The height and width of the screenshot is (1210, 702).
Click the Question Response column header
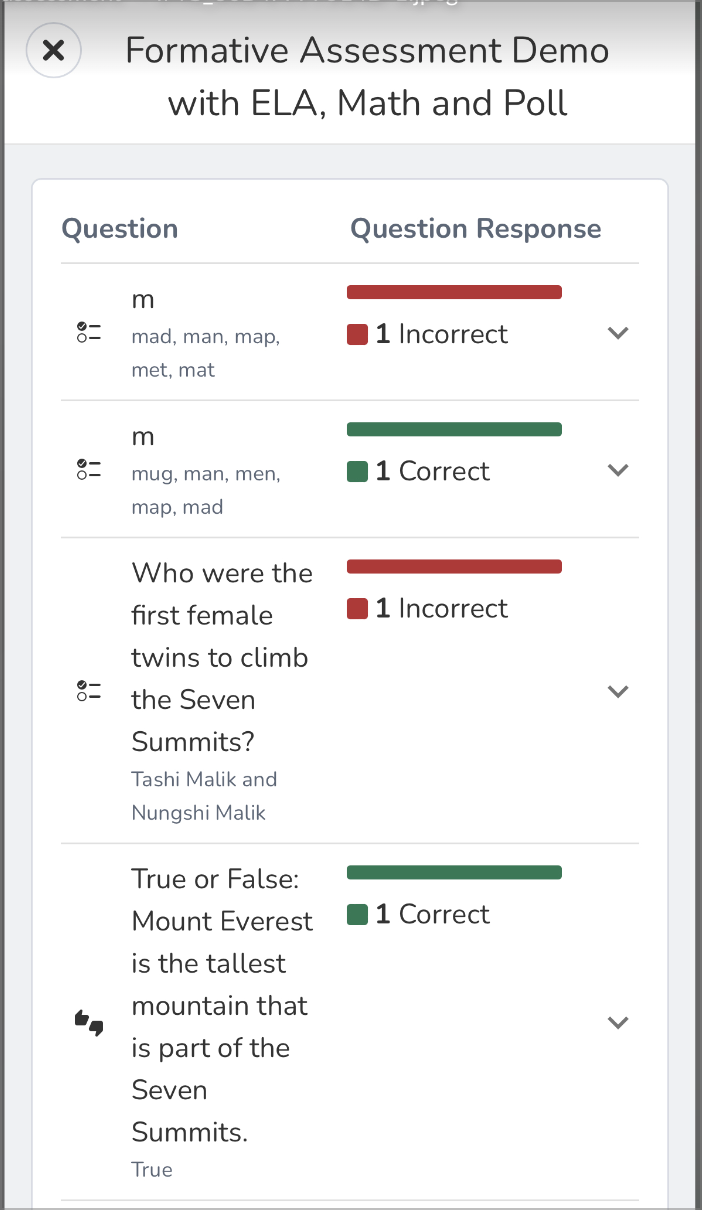(x=476, y=228)
